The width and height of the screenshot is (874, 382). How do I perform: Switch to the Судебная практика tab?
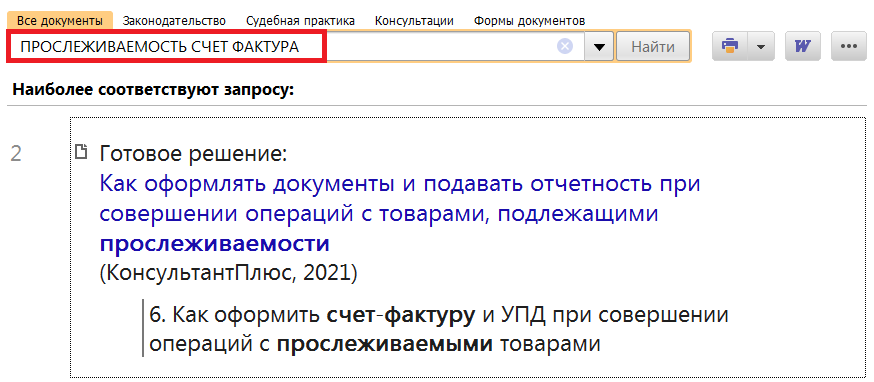point(300,21)
